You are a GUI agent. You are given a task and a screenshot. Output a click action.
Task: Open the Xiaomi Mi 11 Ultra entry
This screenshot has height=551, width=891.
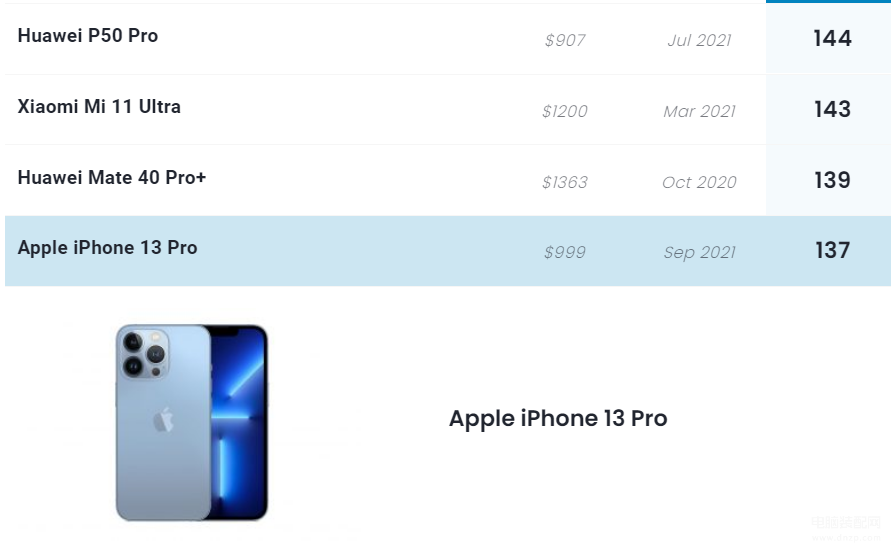[x=99, y=106]
